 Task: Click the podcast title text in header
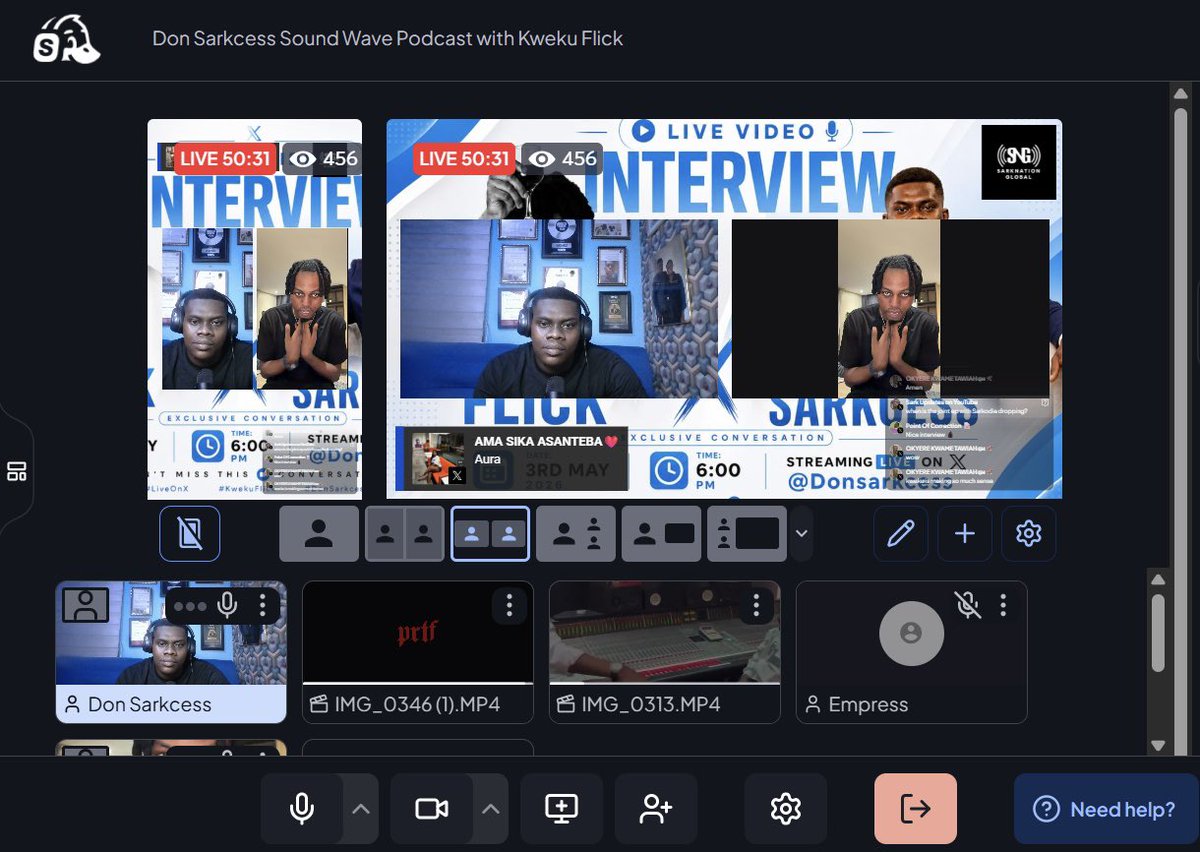[388, 39]
